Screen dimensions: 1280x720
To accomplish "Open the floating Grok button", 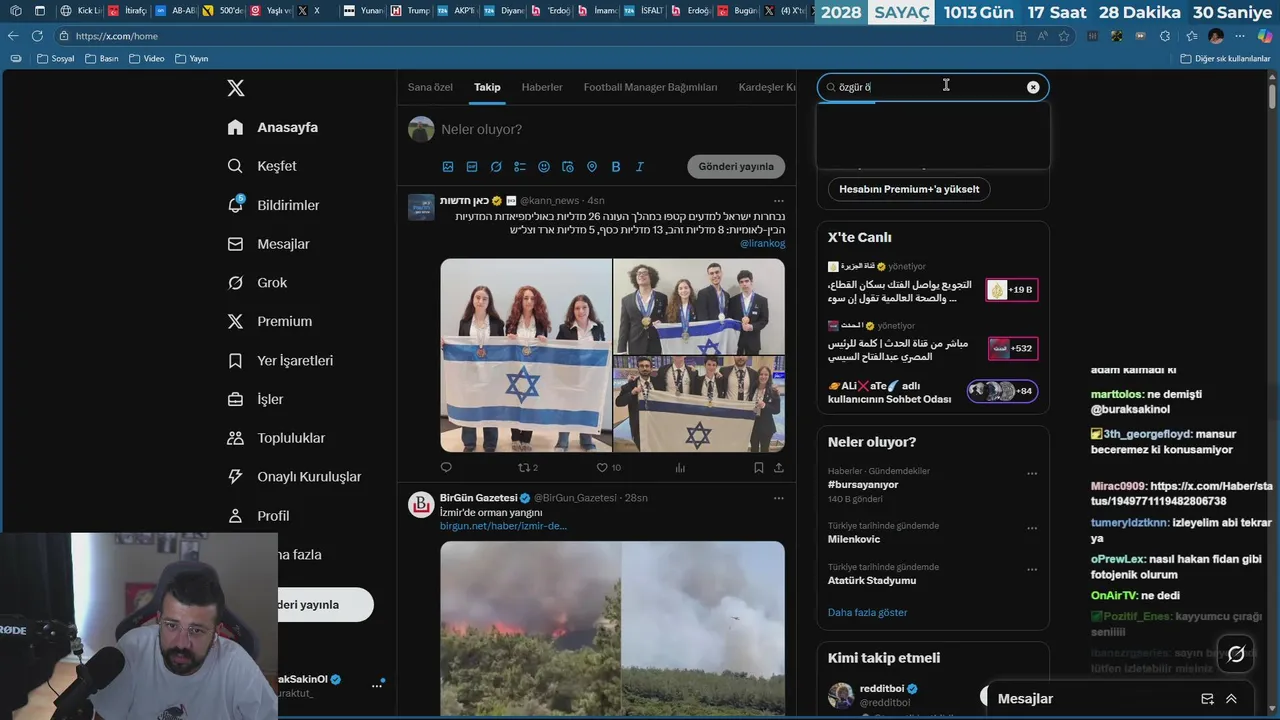I will point(1236,654).
